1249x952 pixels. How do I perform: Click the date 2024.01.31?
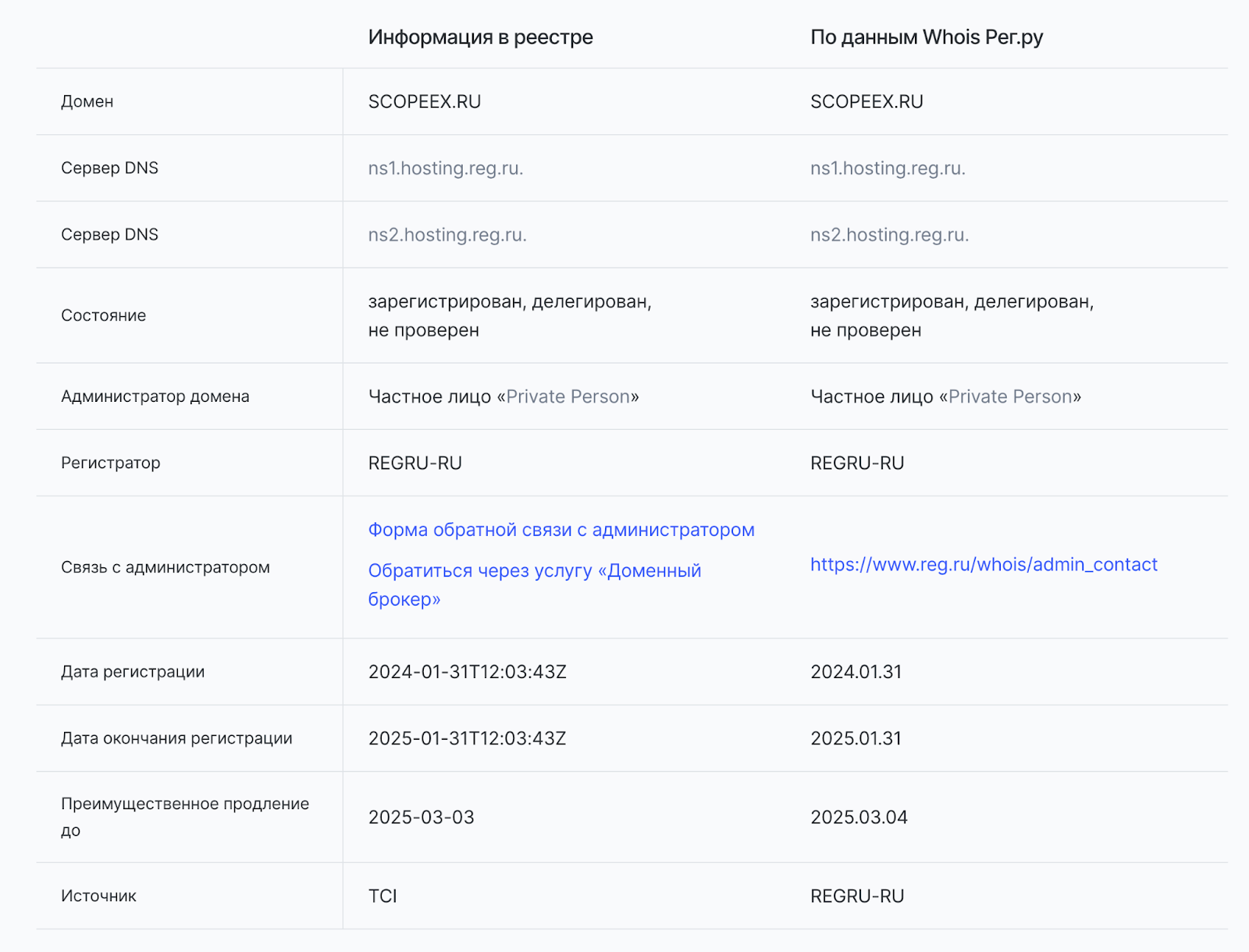click(856, 672)
